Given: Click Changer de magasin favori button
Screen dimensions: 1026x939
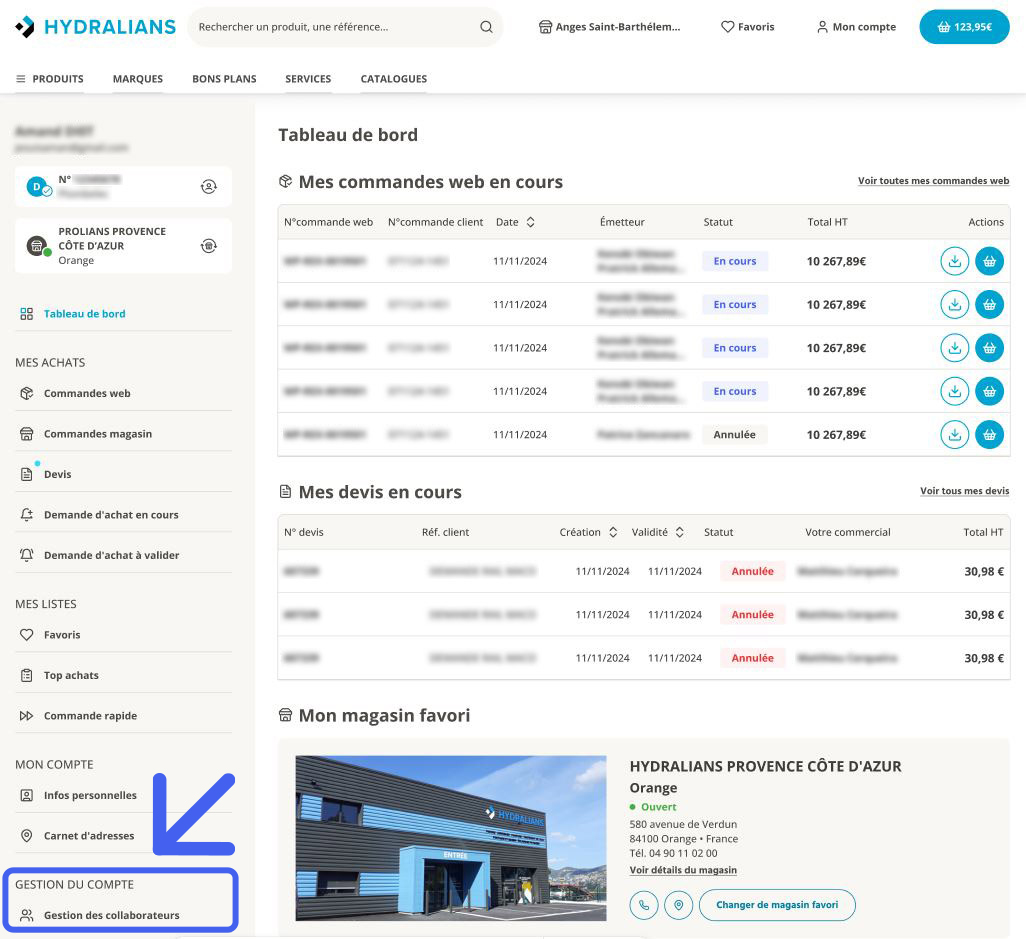Looking at the screenshot, I should tap(777, 905).
